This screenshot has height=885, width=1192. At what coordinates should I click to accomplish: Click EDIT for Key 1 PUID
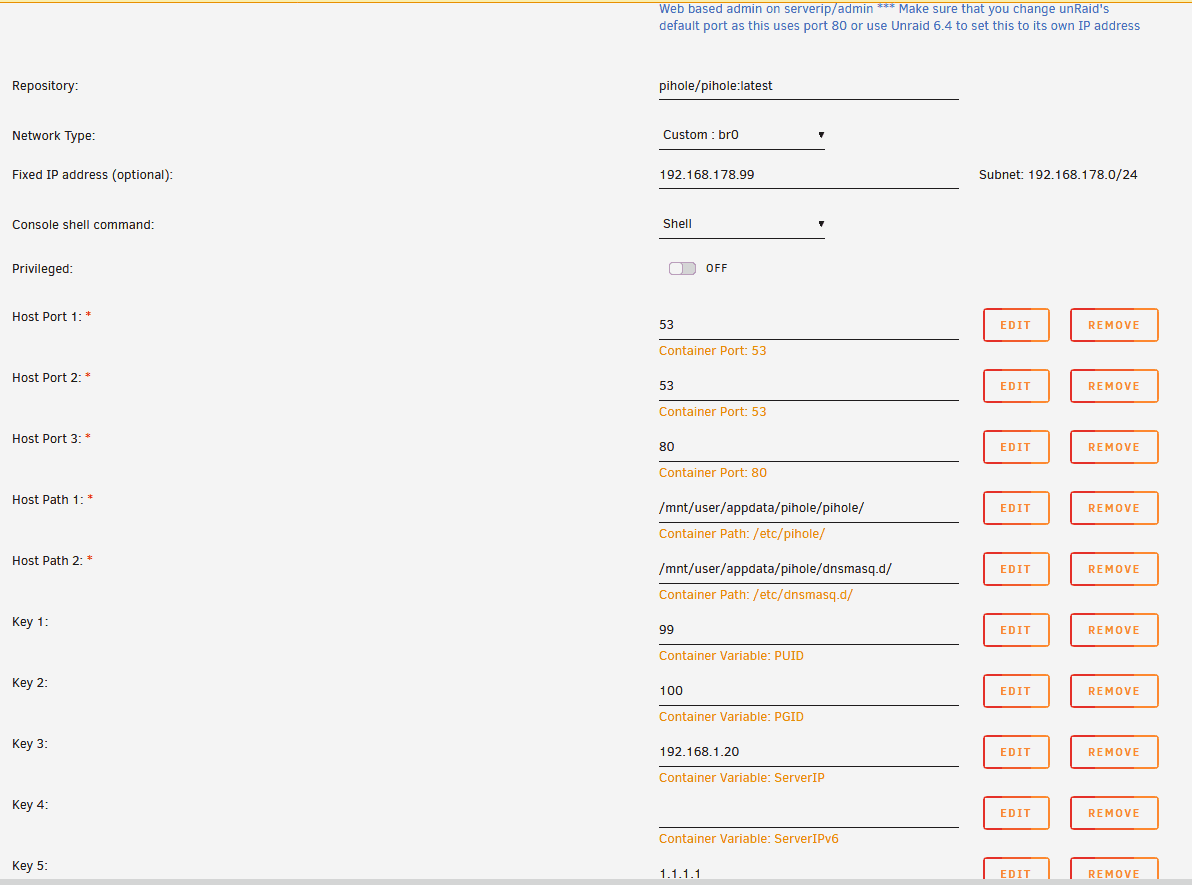coord(1016,630)
